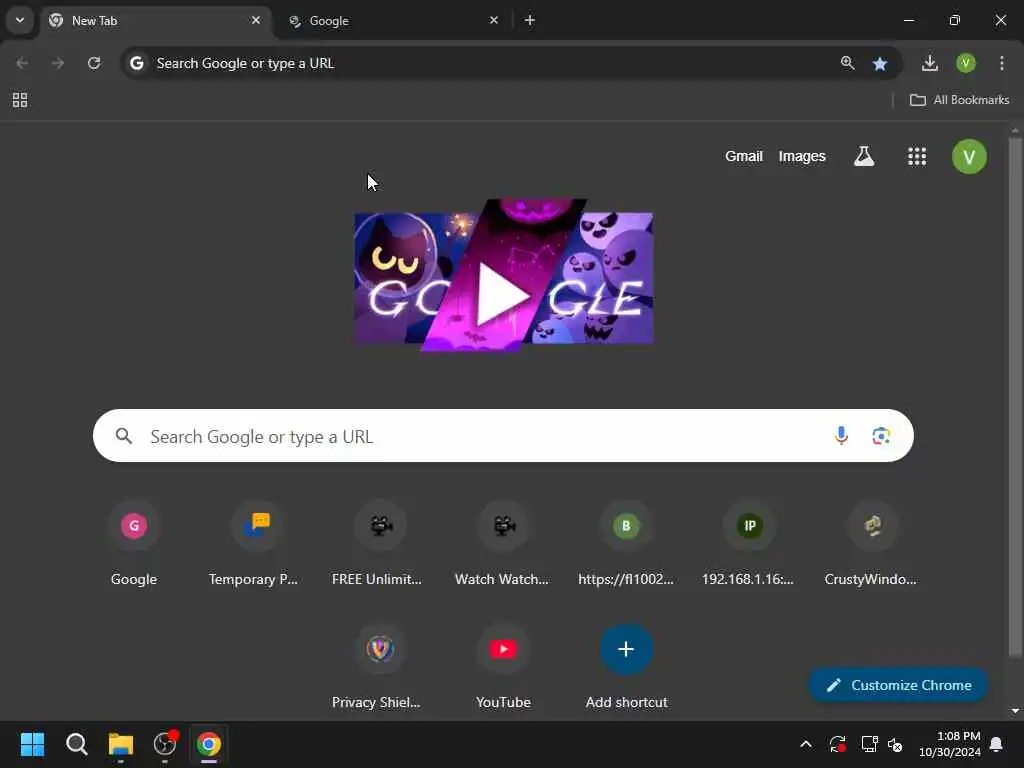Click the page vertical scrollbar

coord(1014,397)
